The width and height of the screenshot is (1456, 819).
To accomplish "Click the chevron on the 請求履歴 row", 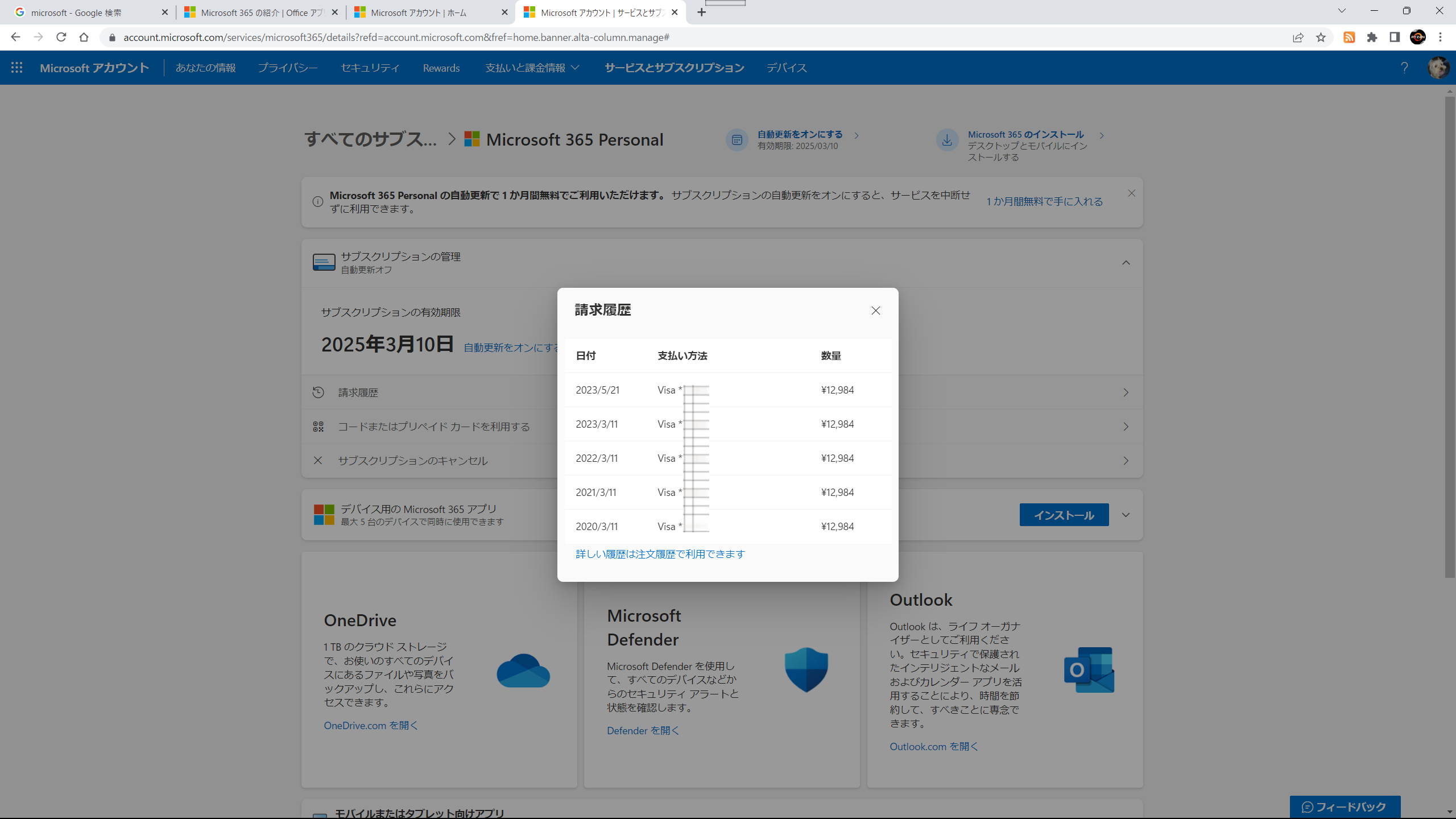I will [x=1126, y=392].
